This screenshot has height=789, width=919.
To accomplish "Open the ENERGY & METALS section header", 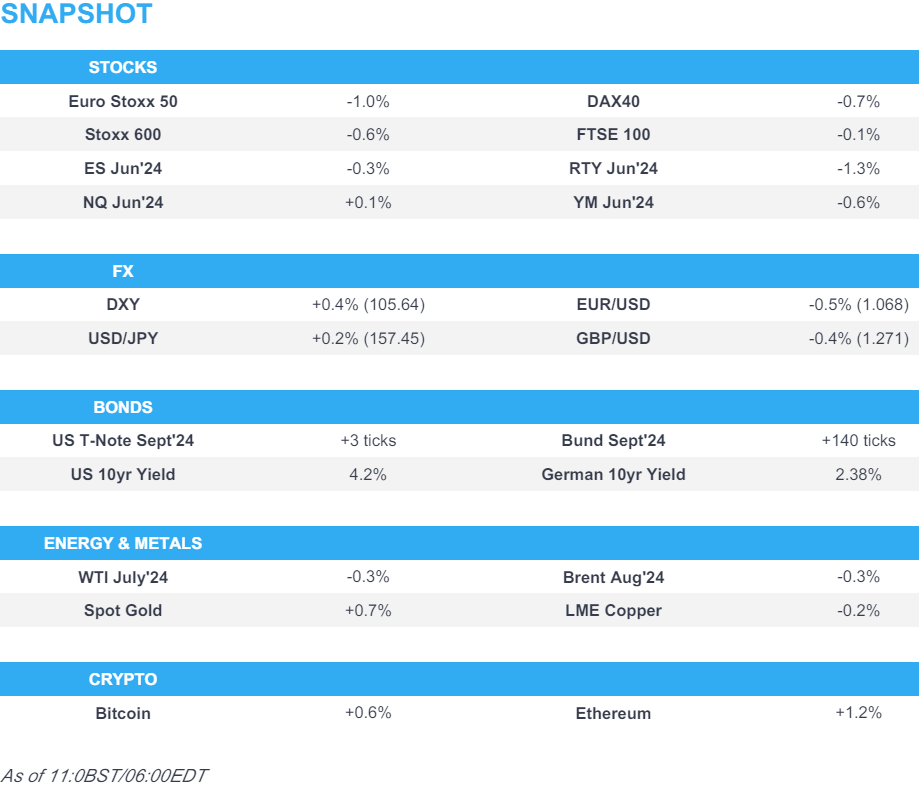I will [x=123, y=544].
